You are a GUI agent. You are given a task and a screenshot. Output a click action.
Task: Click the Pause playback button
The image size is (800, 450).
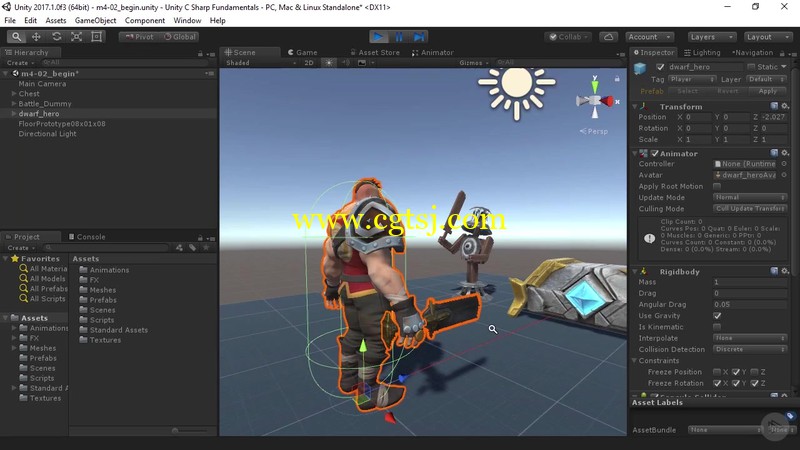(398, 37)
